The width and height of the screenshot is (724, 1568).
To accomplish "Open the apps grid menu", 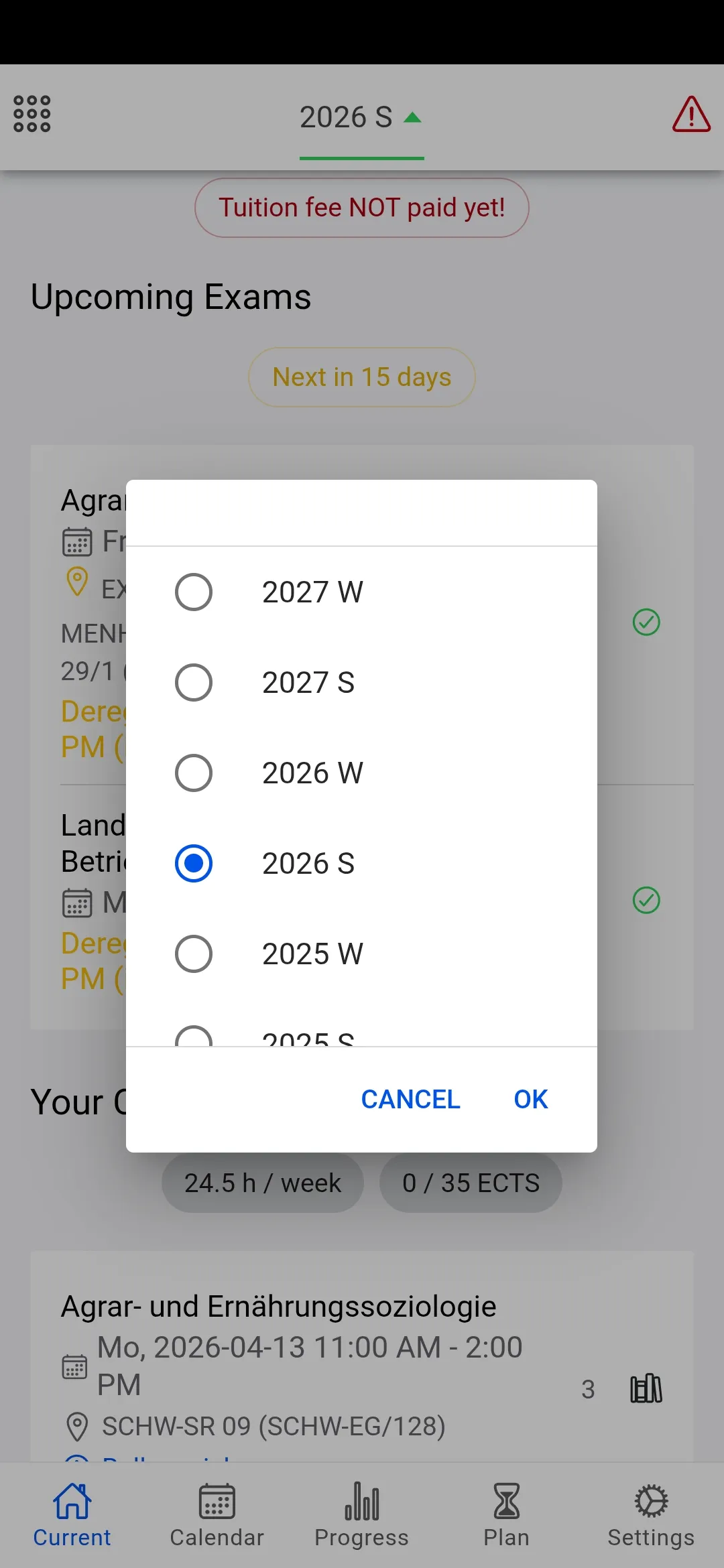I will [31, 115].
